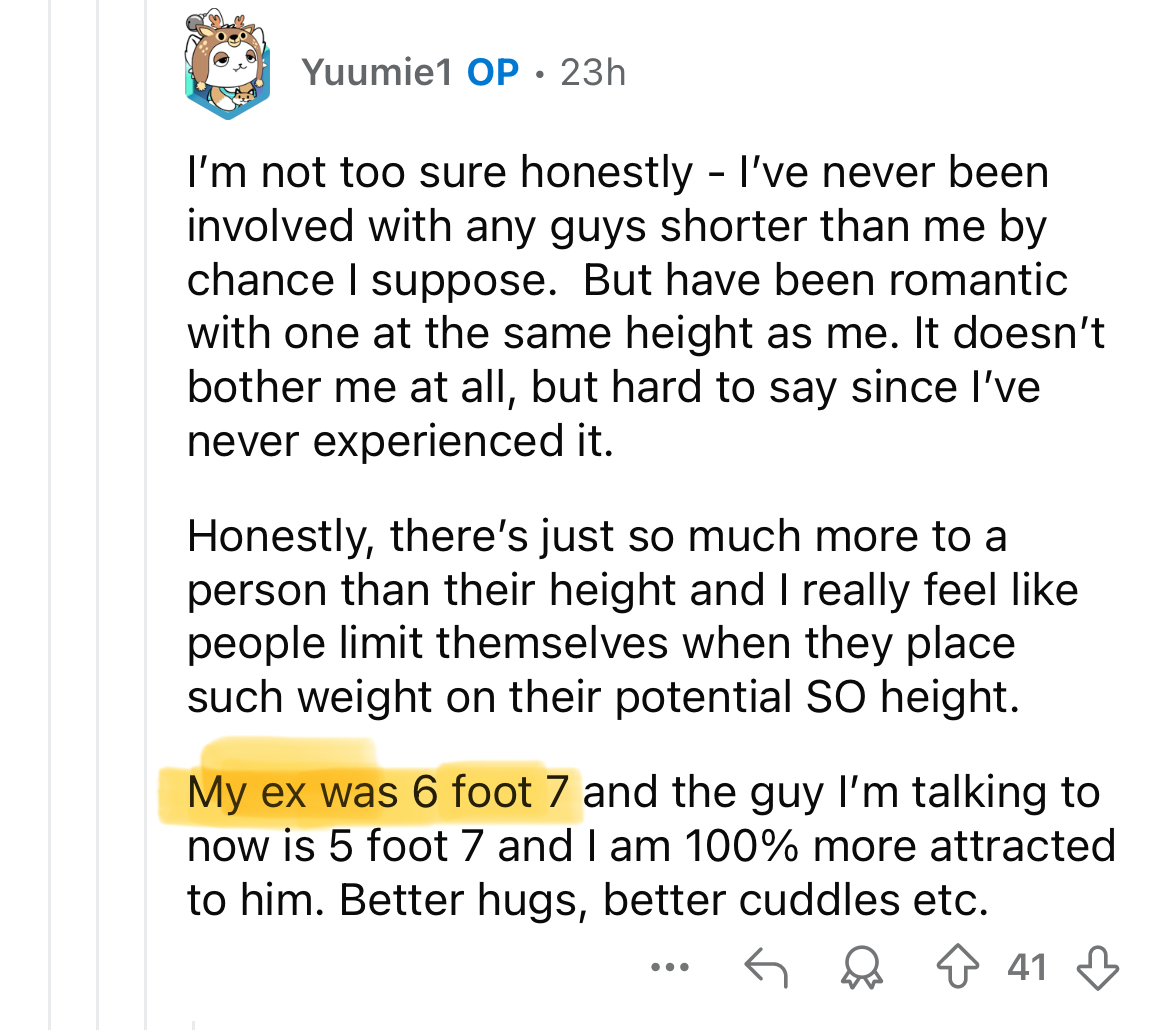Click the 23h comment timestamp

coord(593,72)
